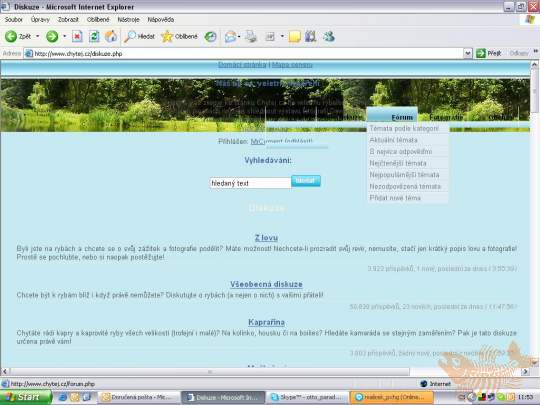The height and width of the screenshot is (405, 540).
Task: Click the hledaný text search field
Action: [x=250, y=183]
